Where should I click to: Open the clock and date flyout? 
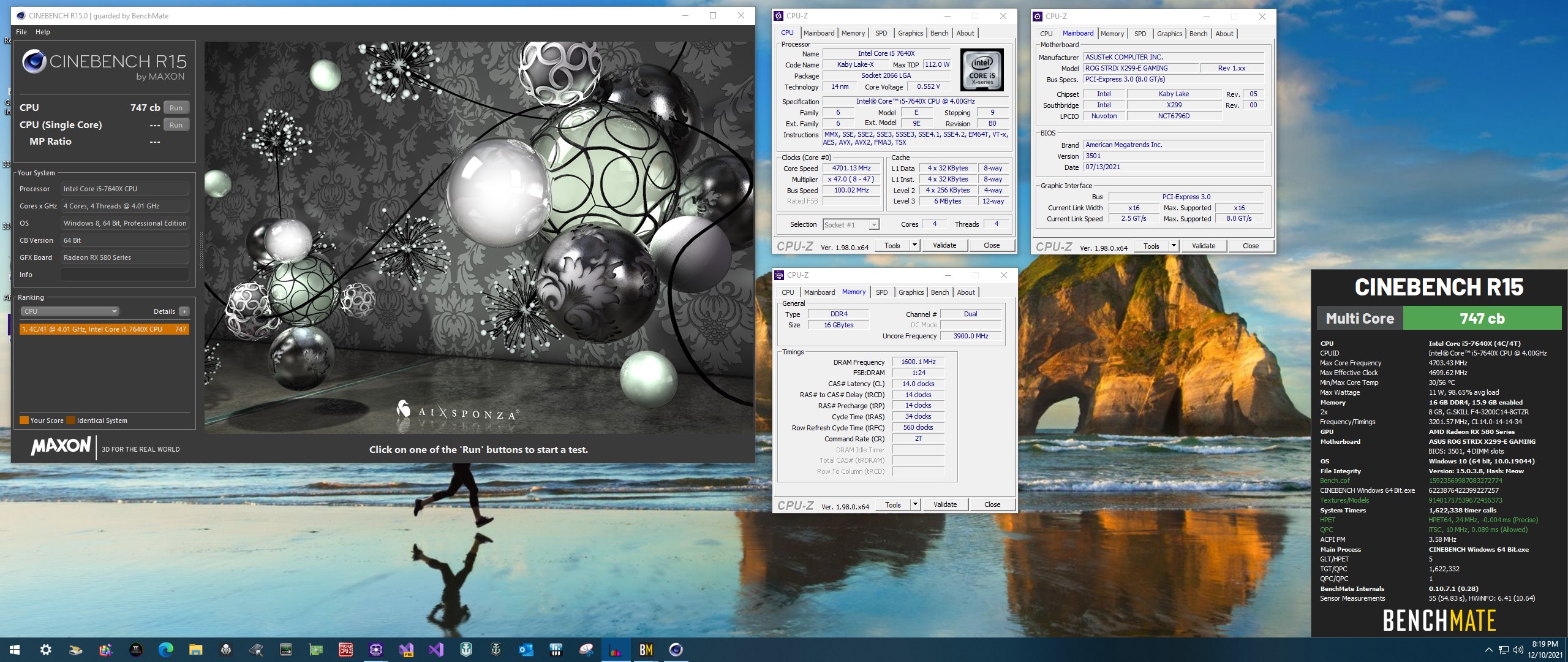(x=1545, y=650)
